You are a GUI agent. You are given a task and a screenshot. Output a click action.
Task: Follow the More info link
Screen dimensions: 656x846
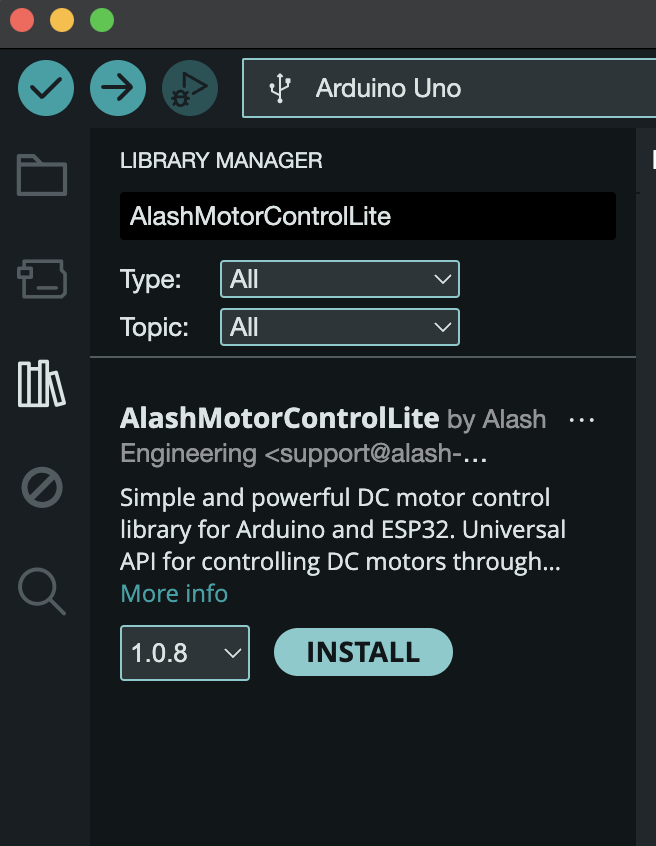point(174,593)
